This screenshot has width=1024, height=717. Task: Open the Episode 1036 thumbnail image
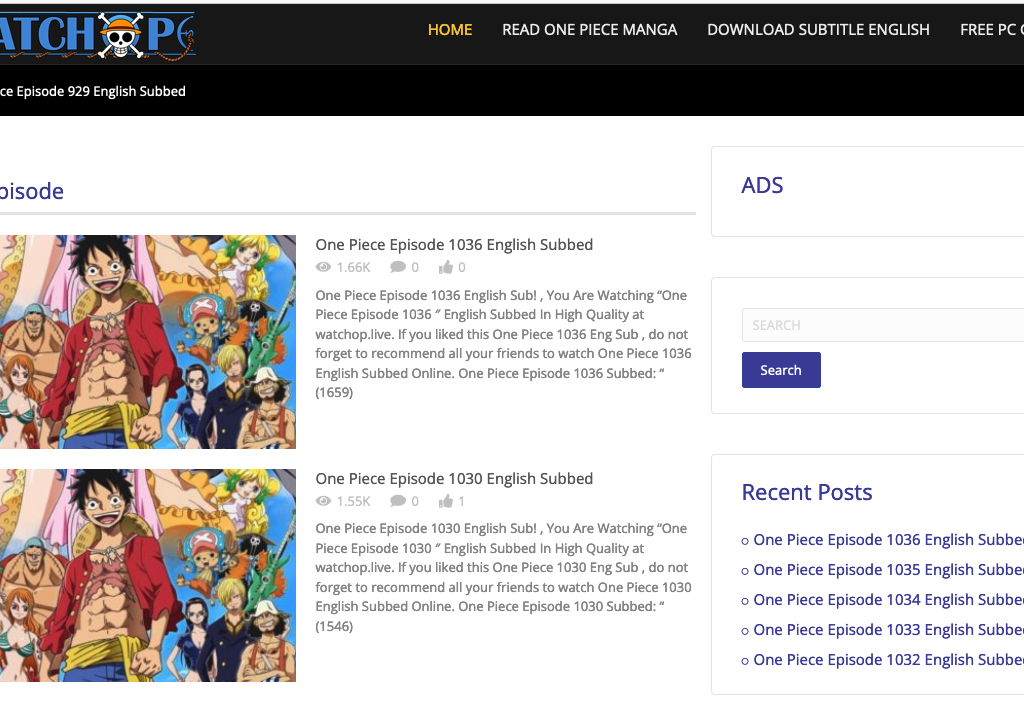click(148, 342)
